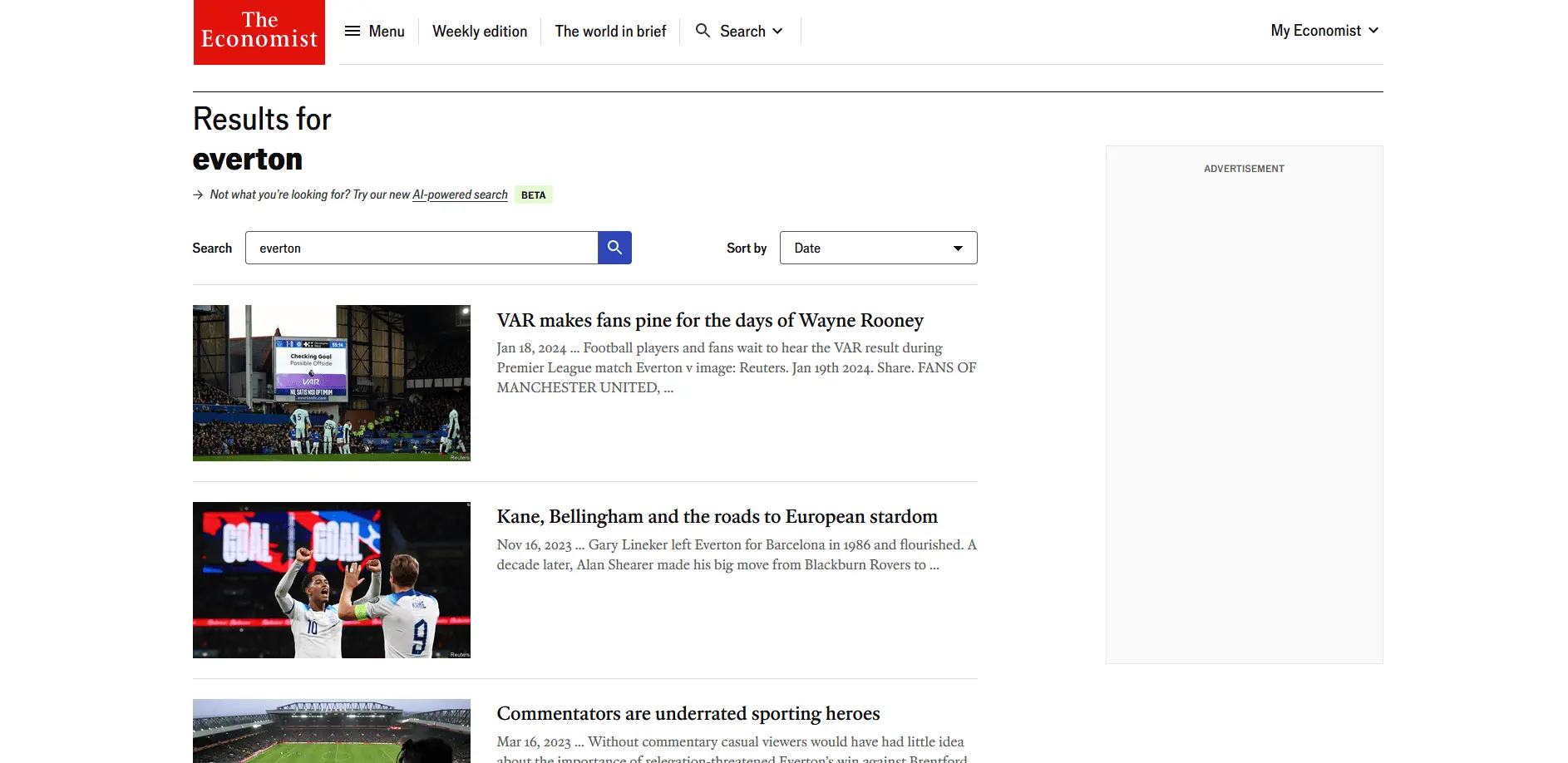Screen dimensions: 1568x763
Task: Go to Weekly edition
Action: tap(480, 32)
